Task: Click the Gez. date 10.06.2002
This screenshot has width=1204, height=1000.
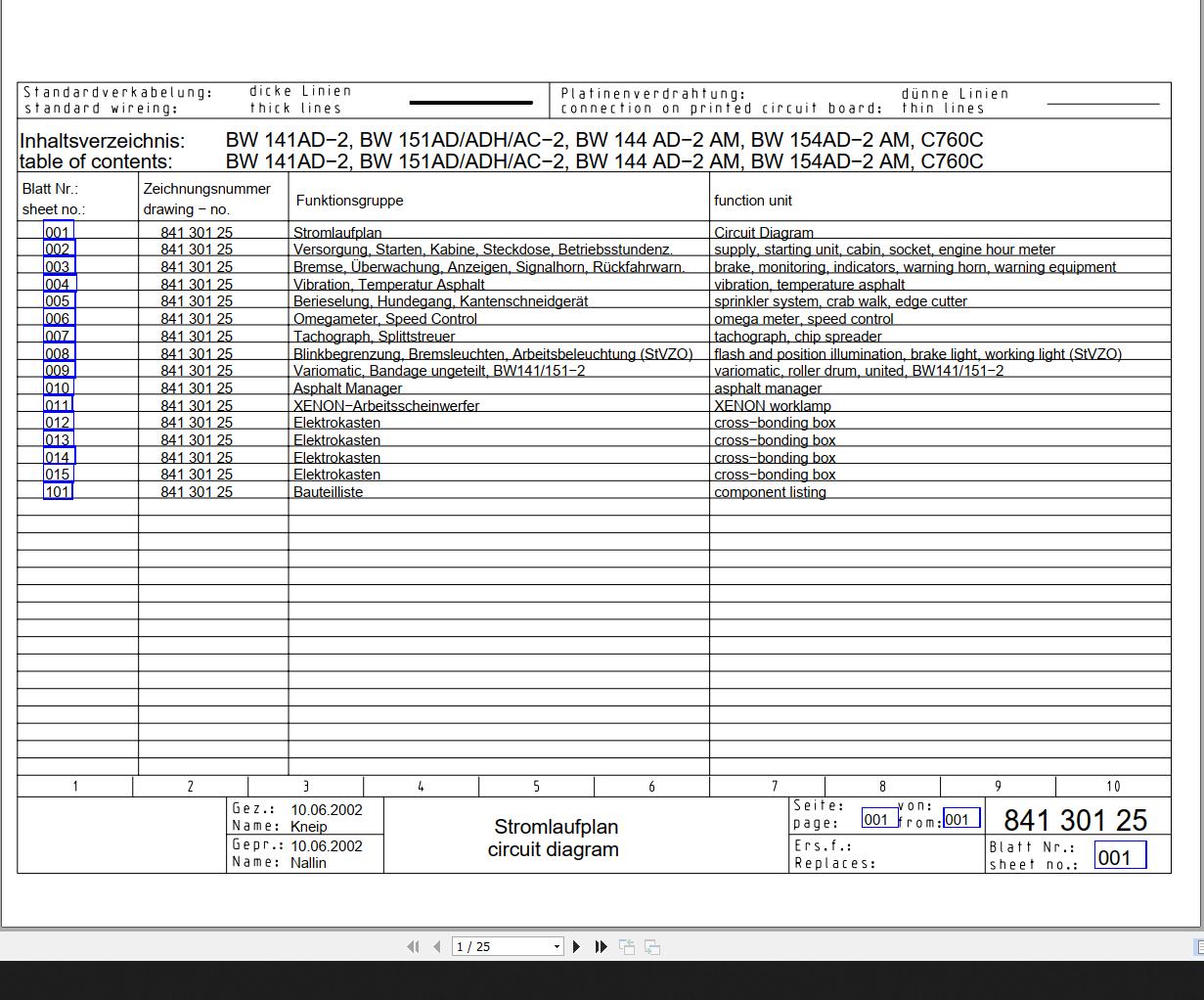Action: [326, 810]
